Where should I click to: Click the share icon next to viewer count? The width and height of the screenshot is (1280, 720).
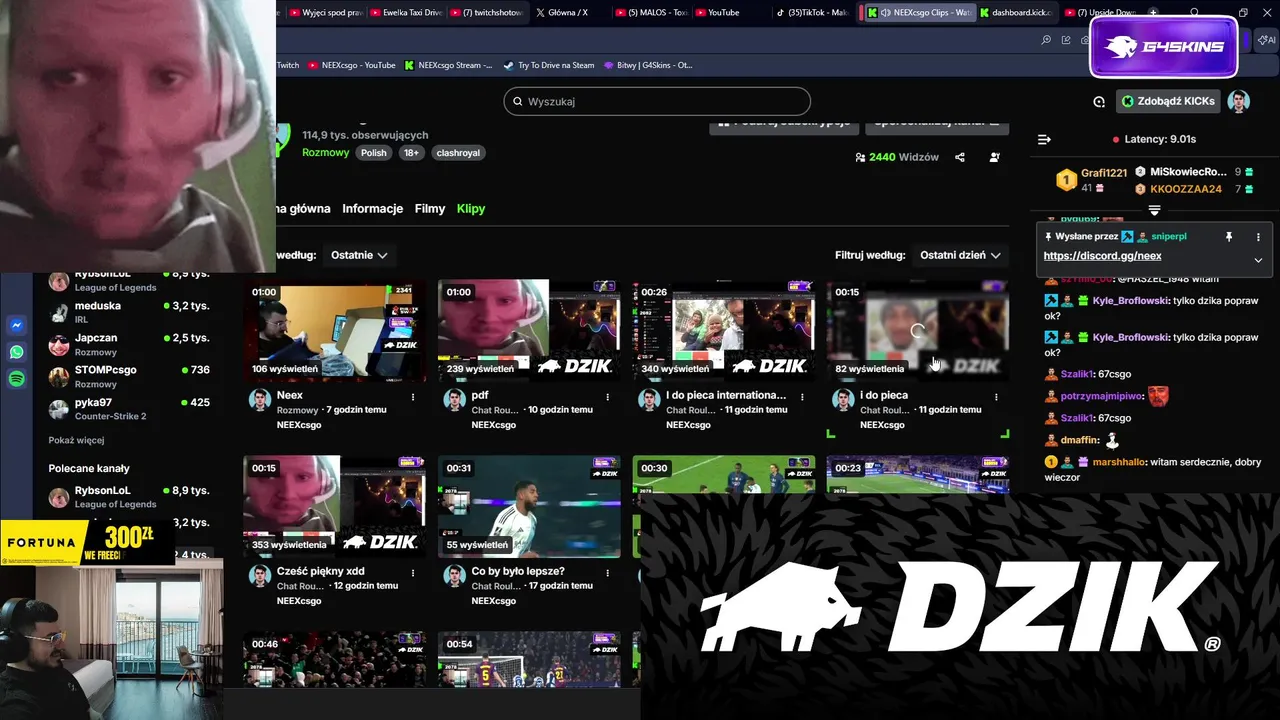[960, 157]
